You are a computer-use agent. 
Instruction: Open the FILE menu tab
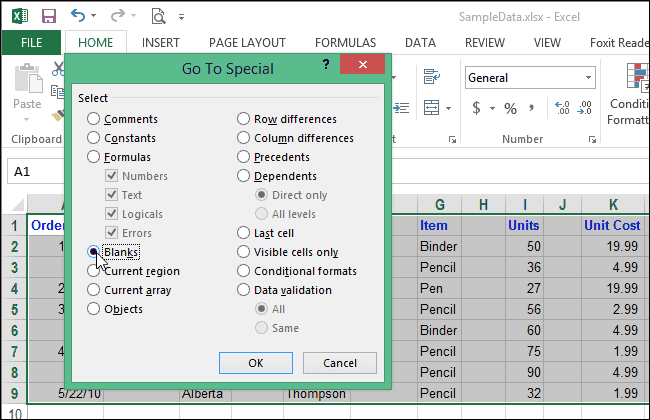coord(31,43)
